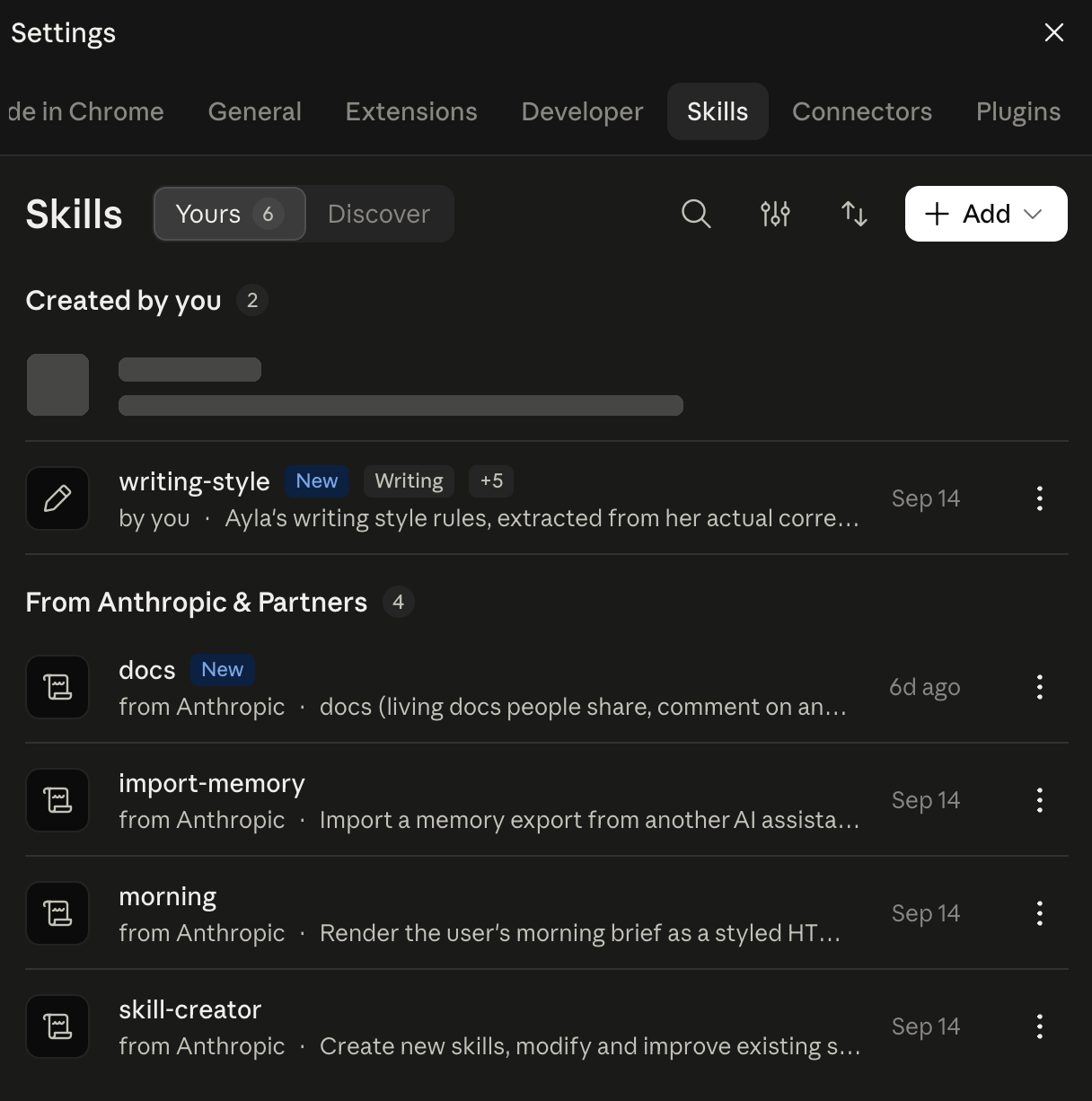Click the Sep 14 date on morning
Image resolution: width=1092 pixels, height=1101 pixels.
(926, 913)
